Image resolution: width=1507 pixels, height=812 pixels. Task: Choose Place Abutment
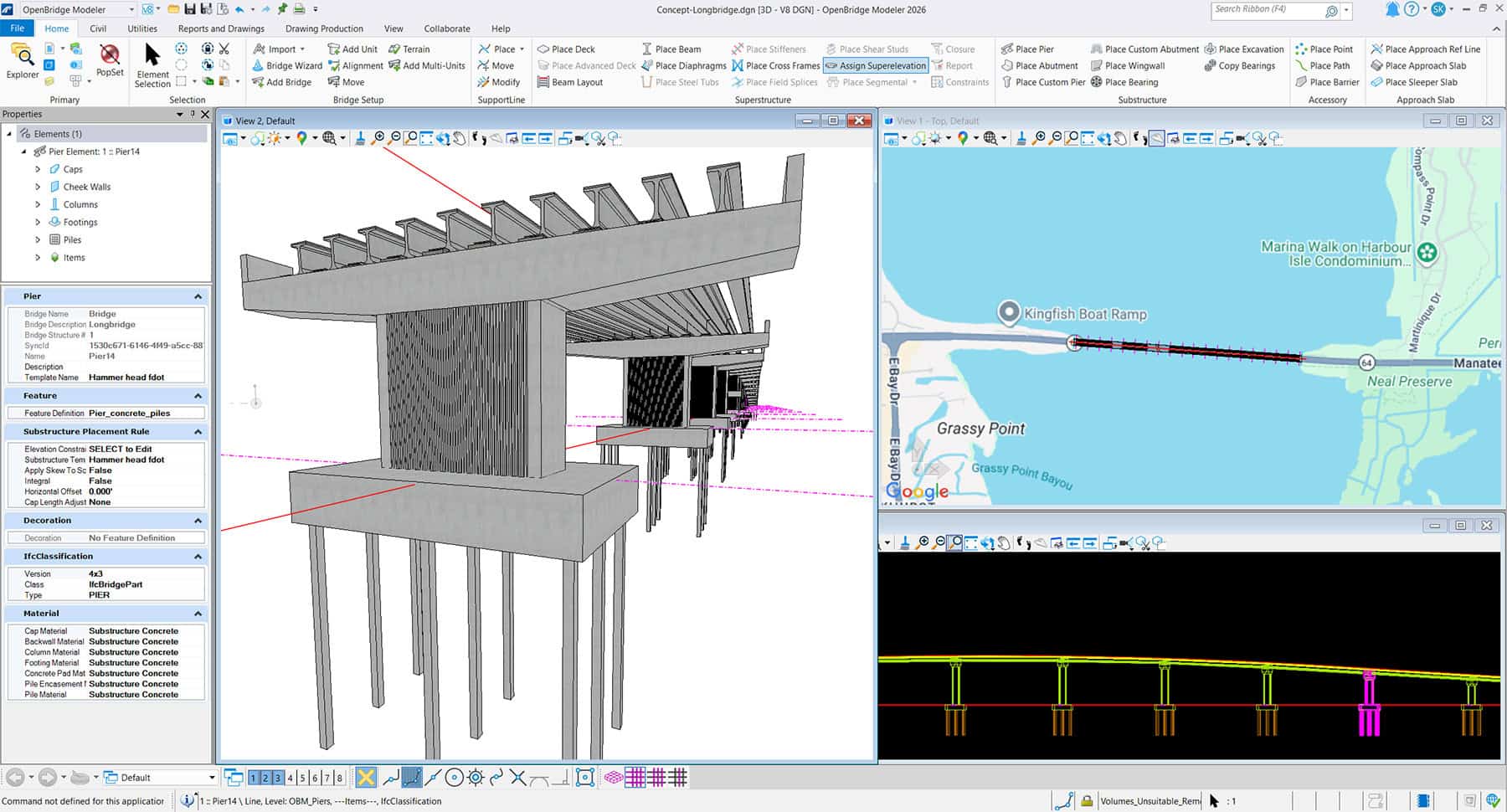(x=1039, y=65)
